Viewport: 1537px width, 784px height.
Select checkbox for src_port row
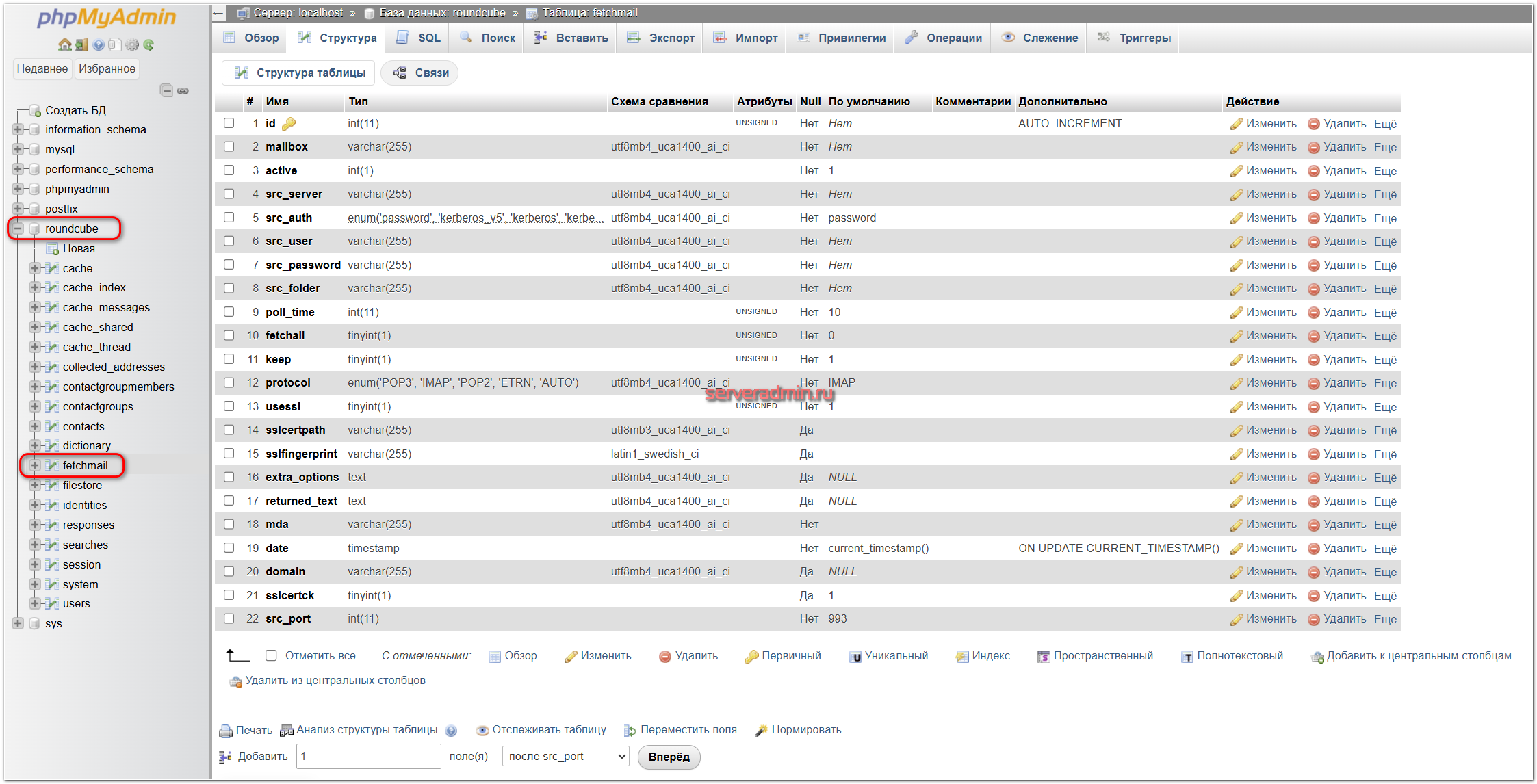coord(229,618)
